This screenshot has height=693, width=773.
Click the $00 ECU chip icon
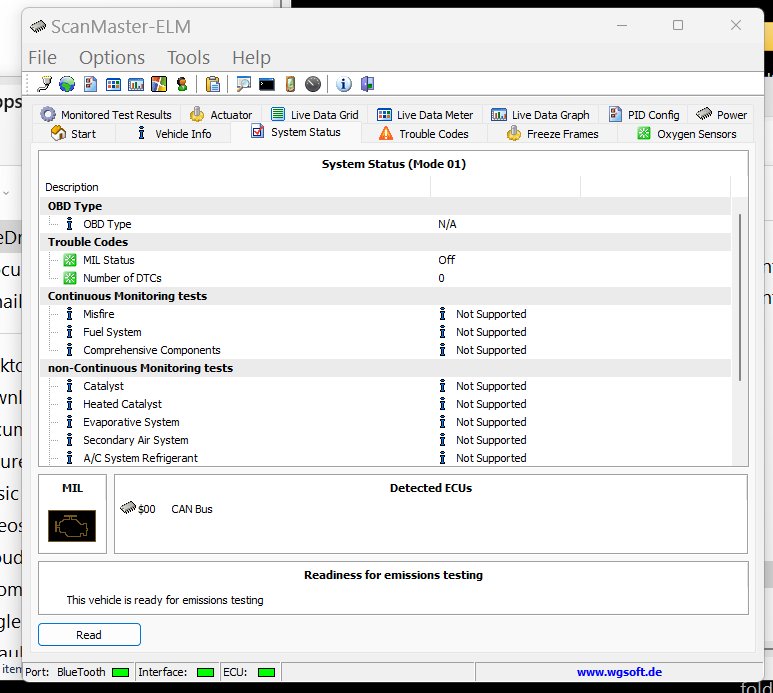coord(128,507)
